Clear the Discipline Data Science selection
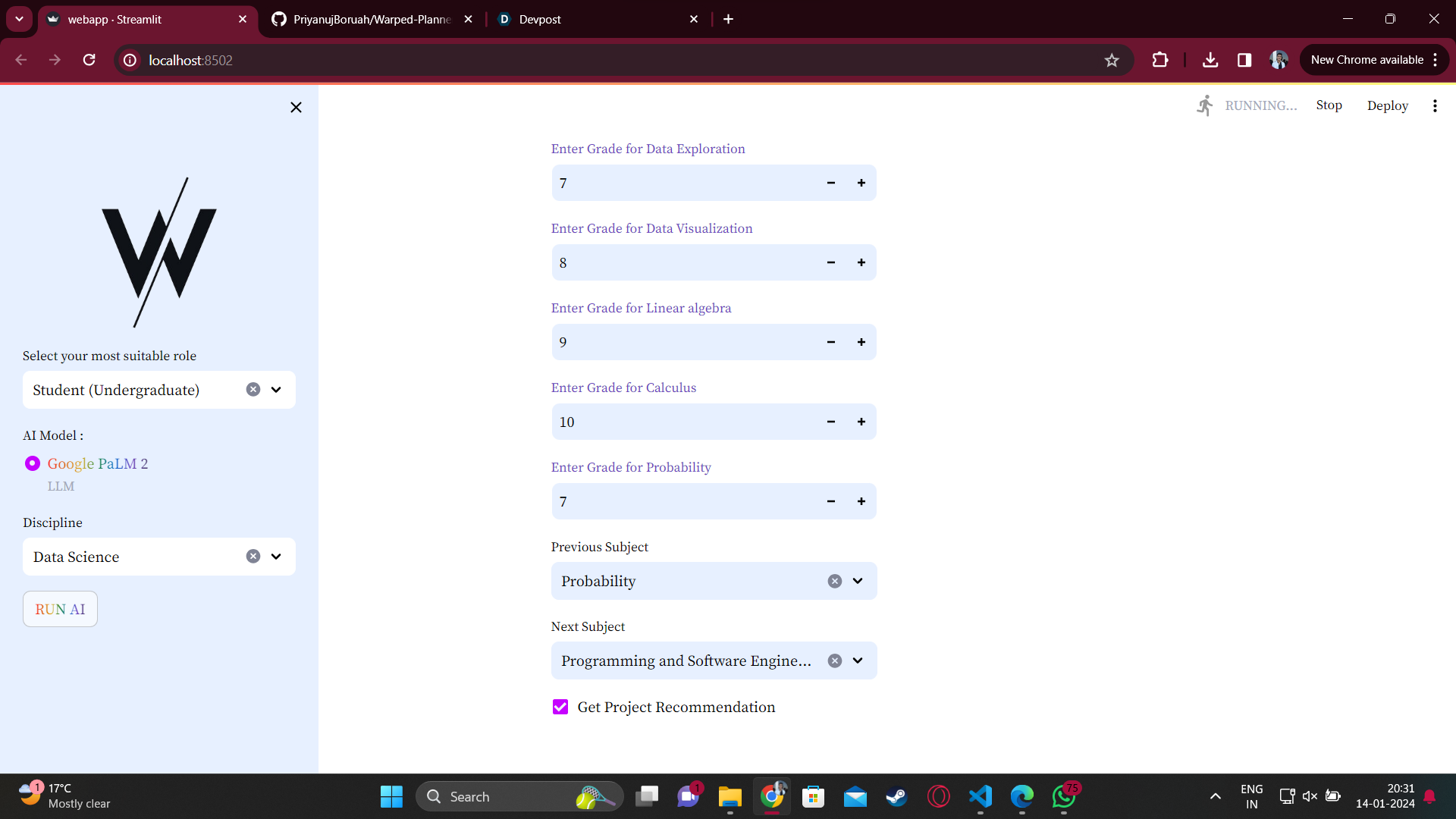The height and width of the screenshot is (819, 1456). click(253, 557)
